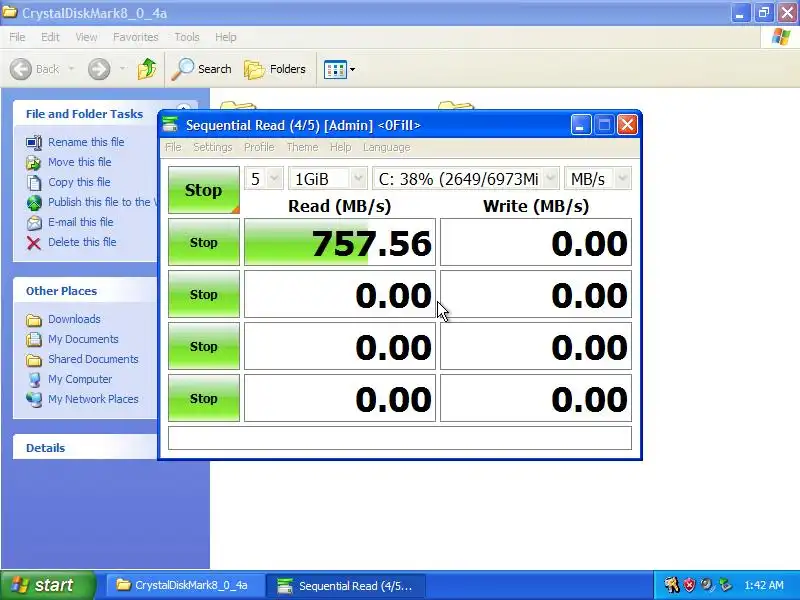Open Back history dropdown arrow
800x600 pixels.
pos(71,68)
